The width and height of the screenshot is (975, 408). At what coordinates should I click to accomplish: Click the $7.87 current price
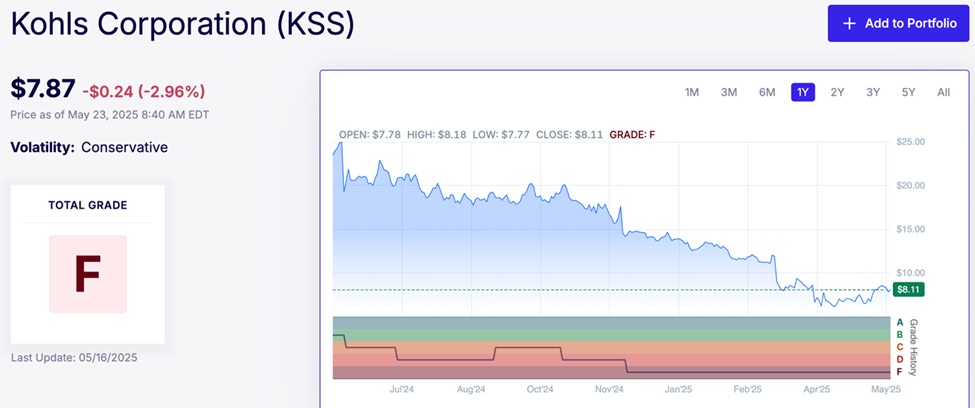click(x=43, y=89)
